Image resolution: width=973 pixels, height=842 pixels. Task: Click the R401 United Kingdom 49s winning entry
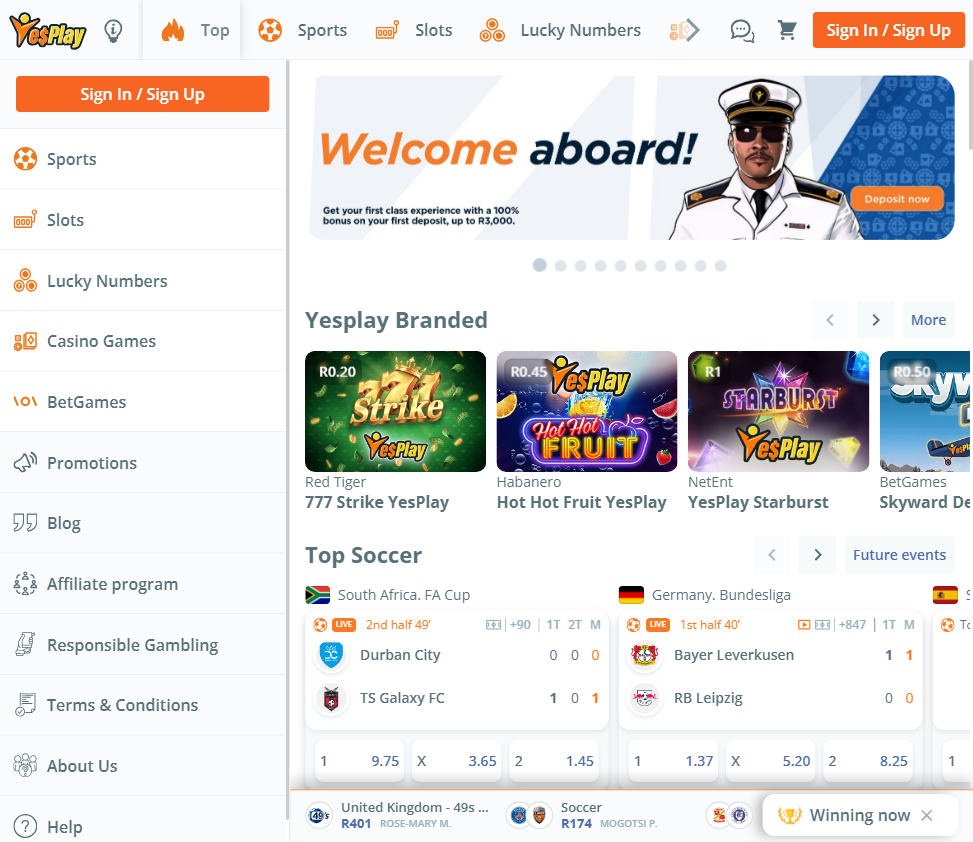click(x=397, y=815)
